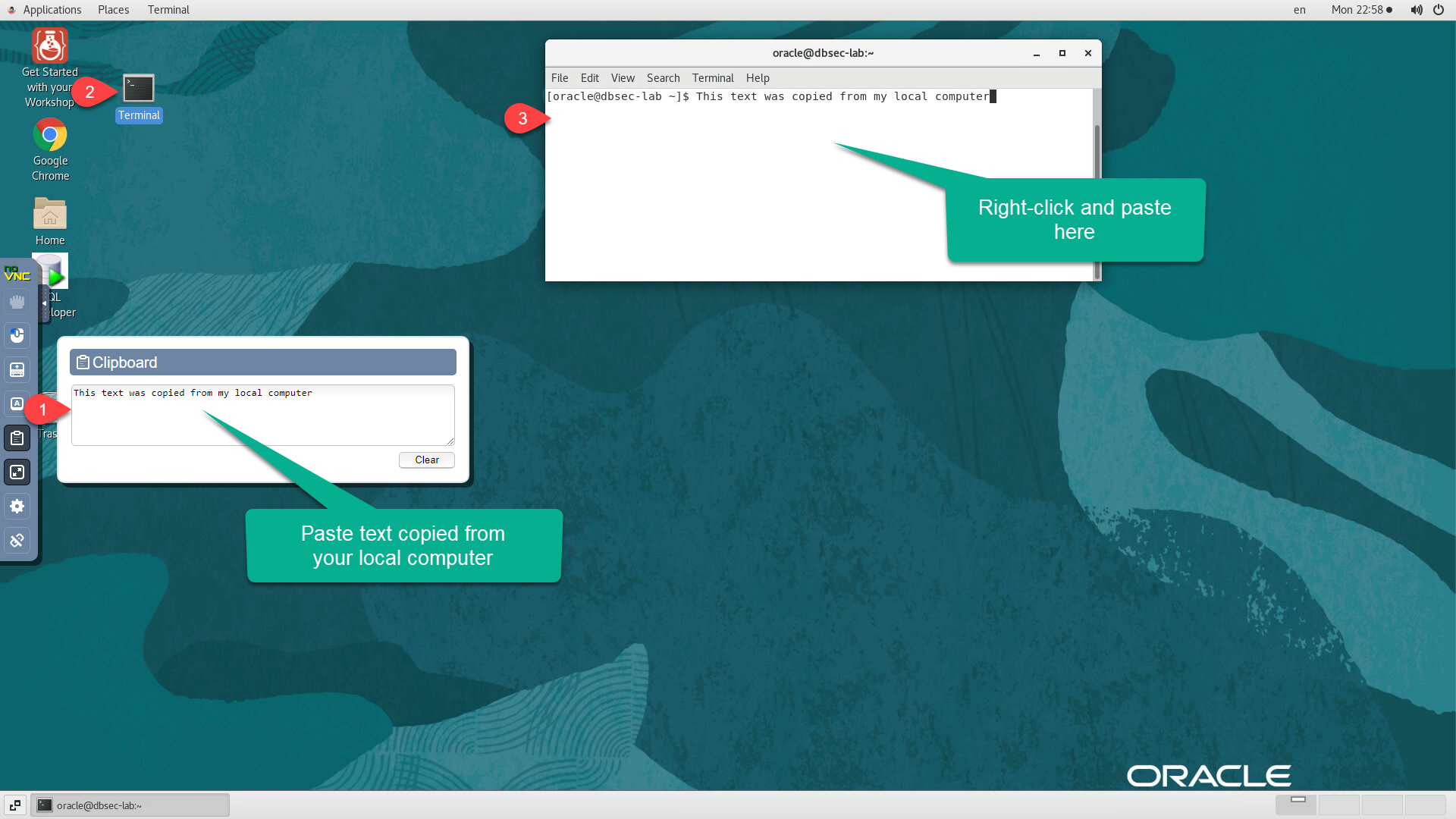
Task: Open the Places menu dropdown
Action: tap(113, 10)
